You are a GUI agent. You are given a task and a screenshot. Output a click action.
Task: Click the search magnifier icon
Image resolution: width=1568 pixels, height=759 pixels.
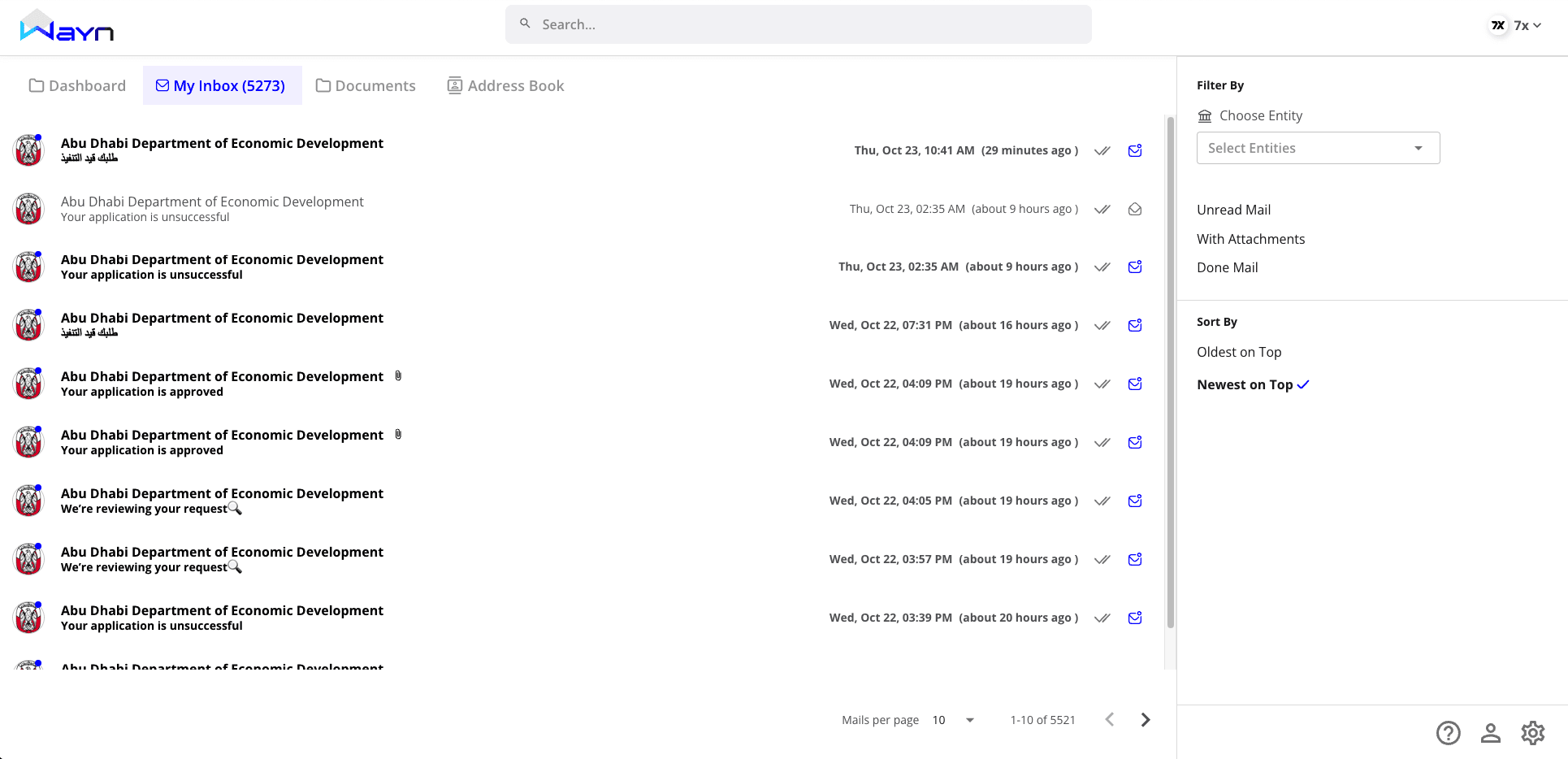pos(526,24)
